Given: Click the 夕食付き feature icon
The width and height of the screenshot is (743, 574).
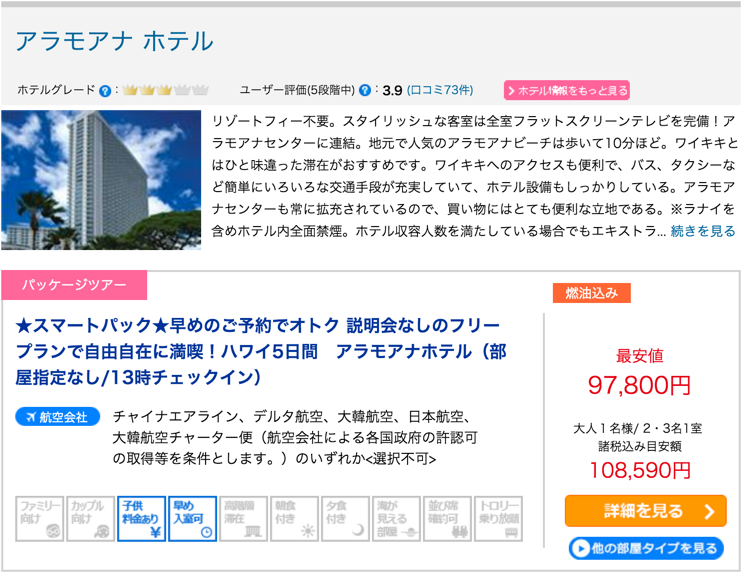Looking at the screenshot, I should pos(345,519).
